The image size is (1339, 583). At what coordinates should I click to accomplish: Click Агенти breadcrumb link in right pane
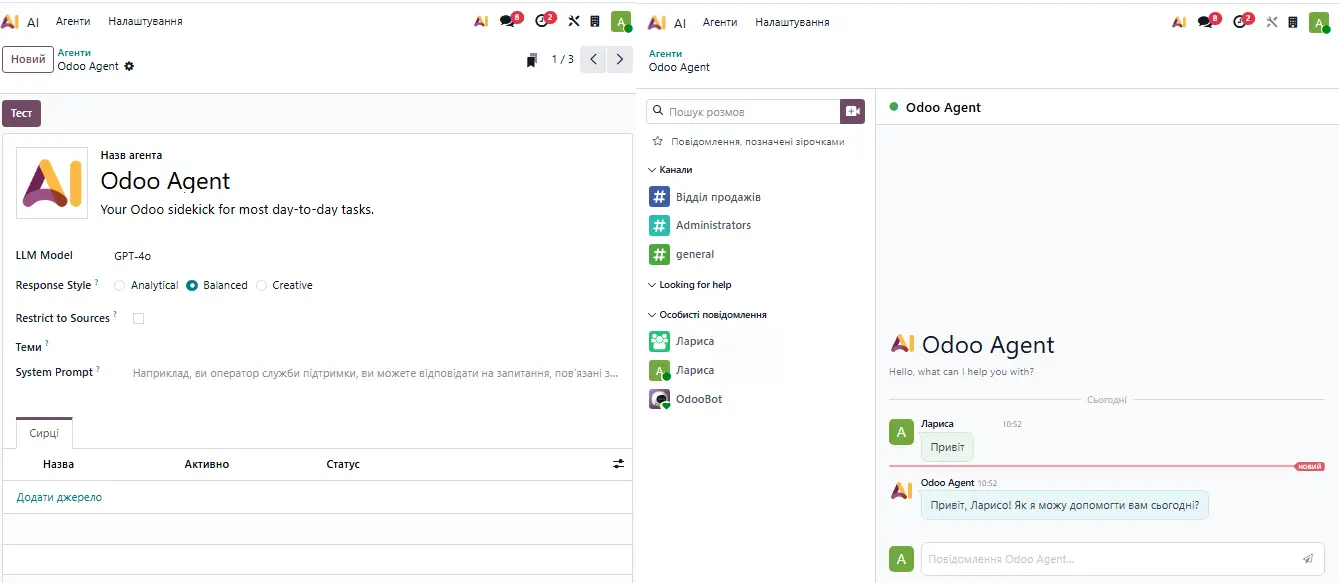tap(665, 53)
